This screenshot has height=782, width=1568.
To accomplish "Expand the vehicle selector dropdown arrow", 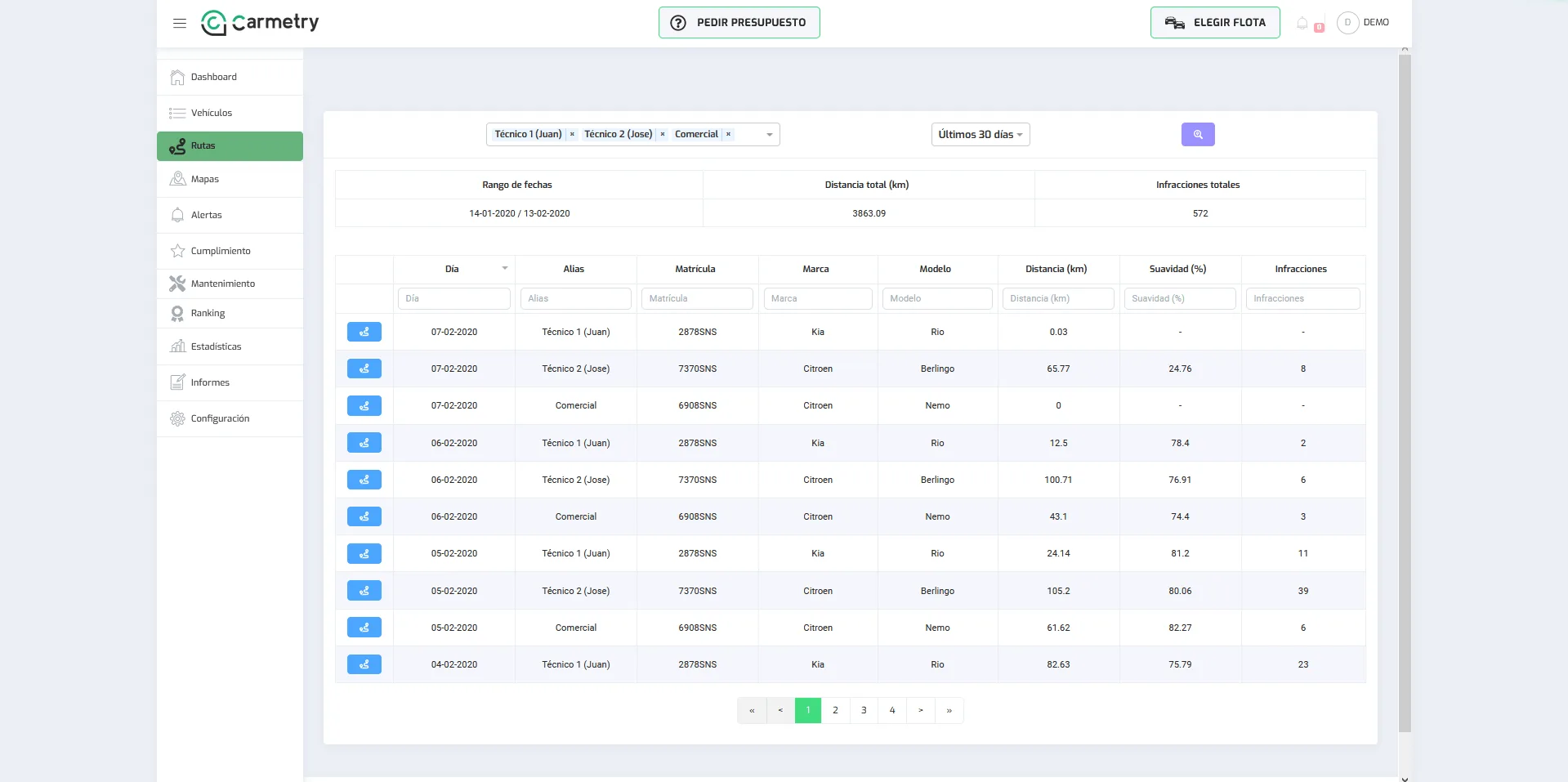I will pyautogui.click(x=769, y=135).
